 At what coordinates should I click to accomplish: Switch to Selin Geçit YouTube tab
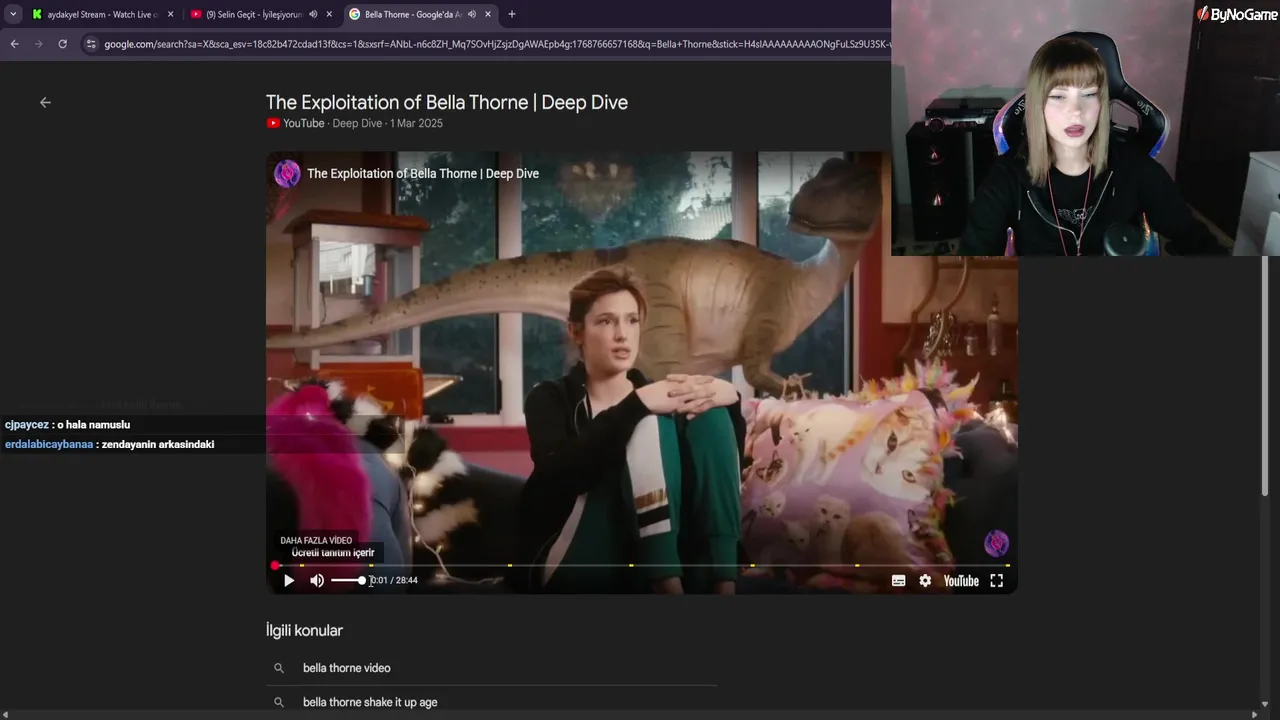(254, 14)
